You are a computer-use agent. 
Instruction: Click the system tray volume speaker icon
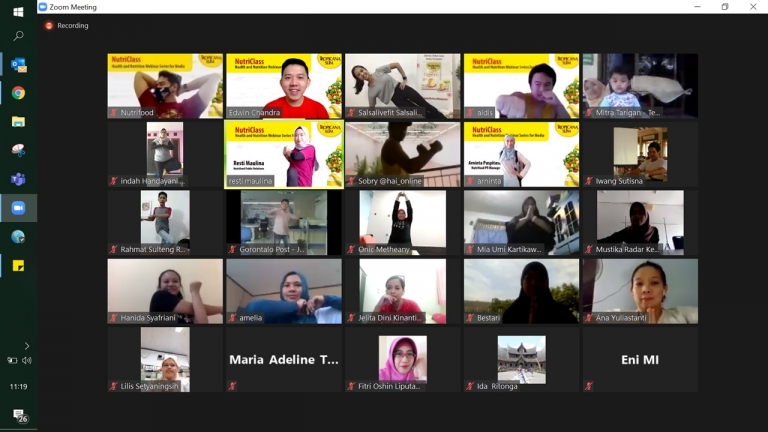click(26, 360)
